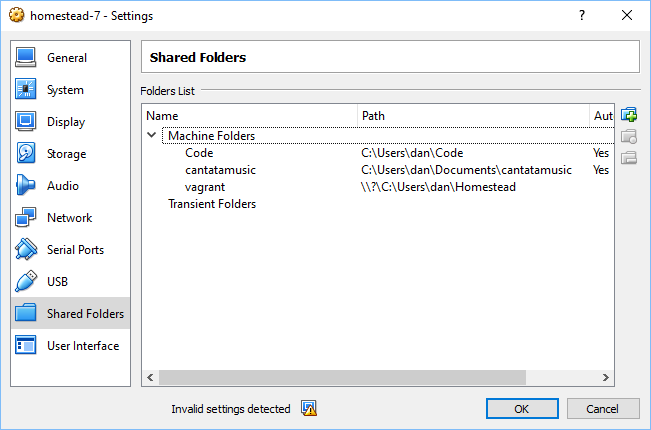Open the Audio settings page
The image size is (651, 430).
click(x=62, y=186)
